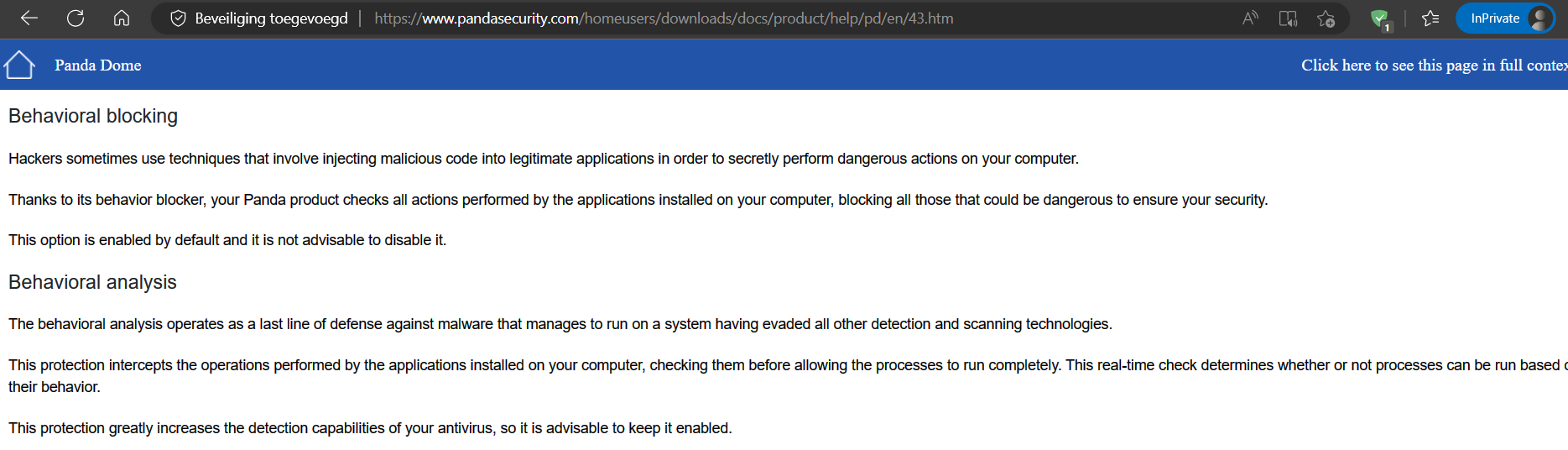Open the Favorites list

[1431, 18]
